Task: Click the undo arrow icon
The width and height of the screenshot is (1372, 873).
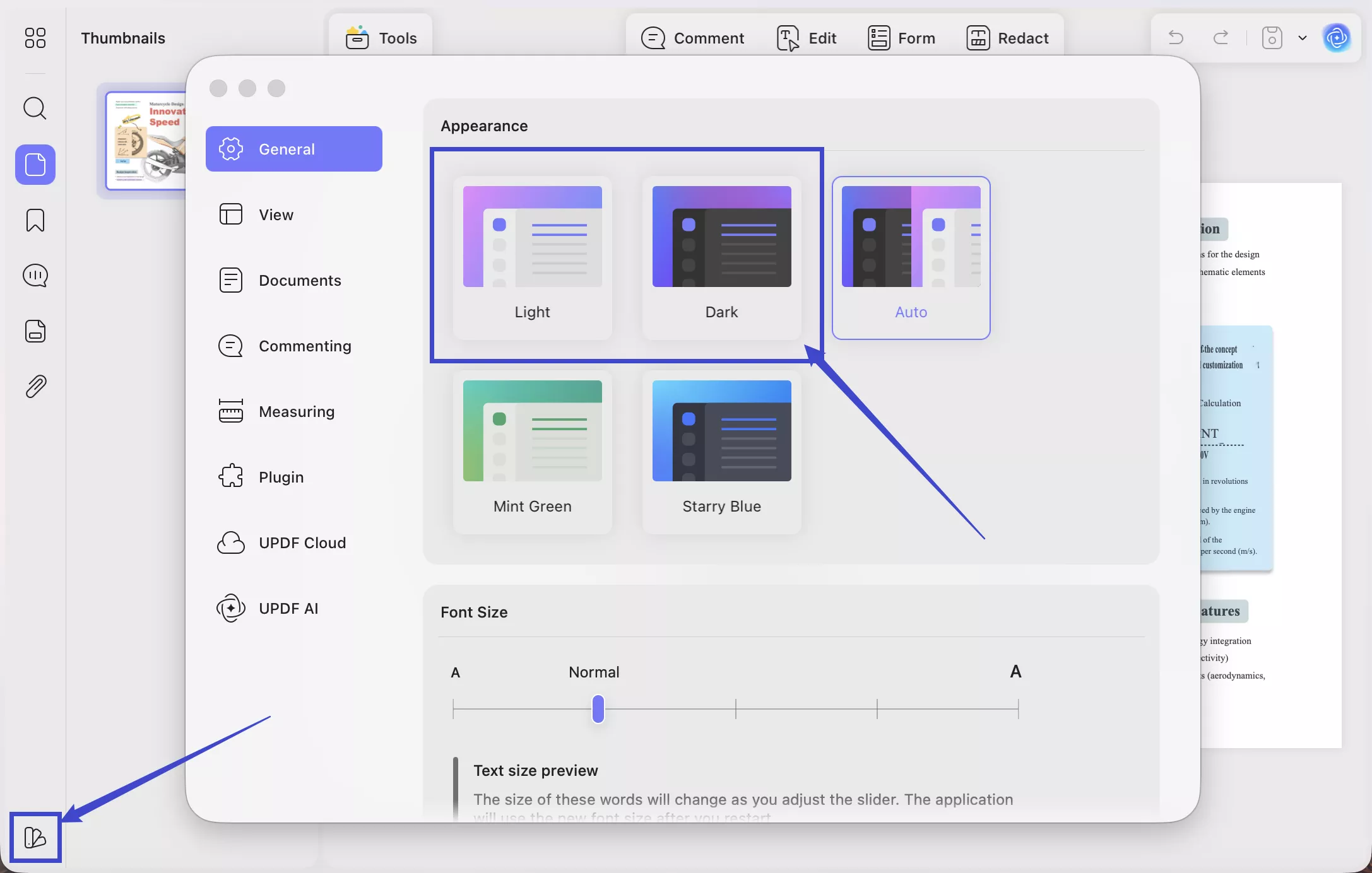Action: (1176, 38)
